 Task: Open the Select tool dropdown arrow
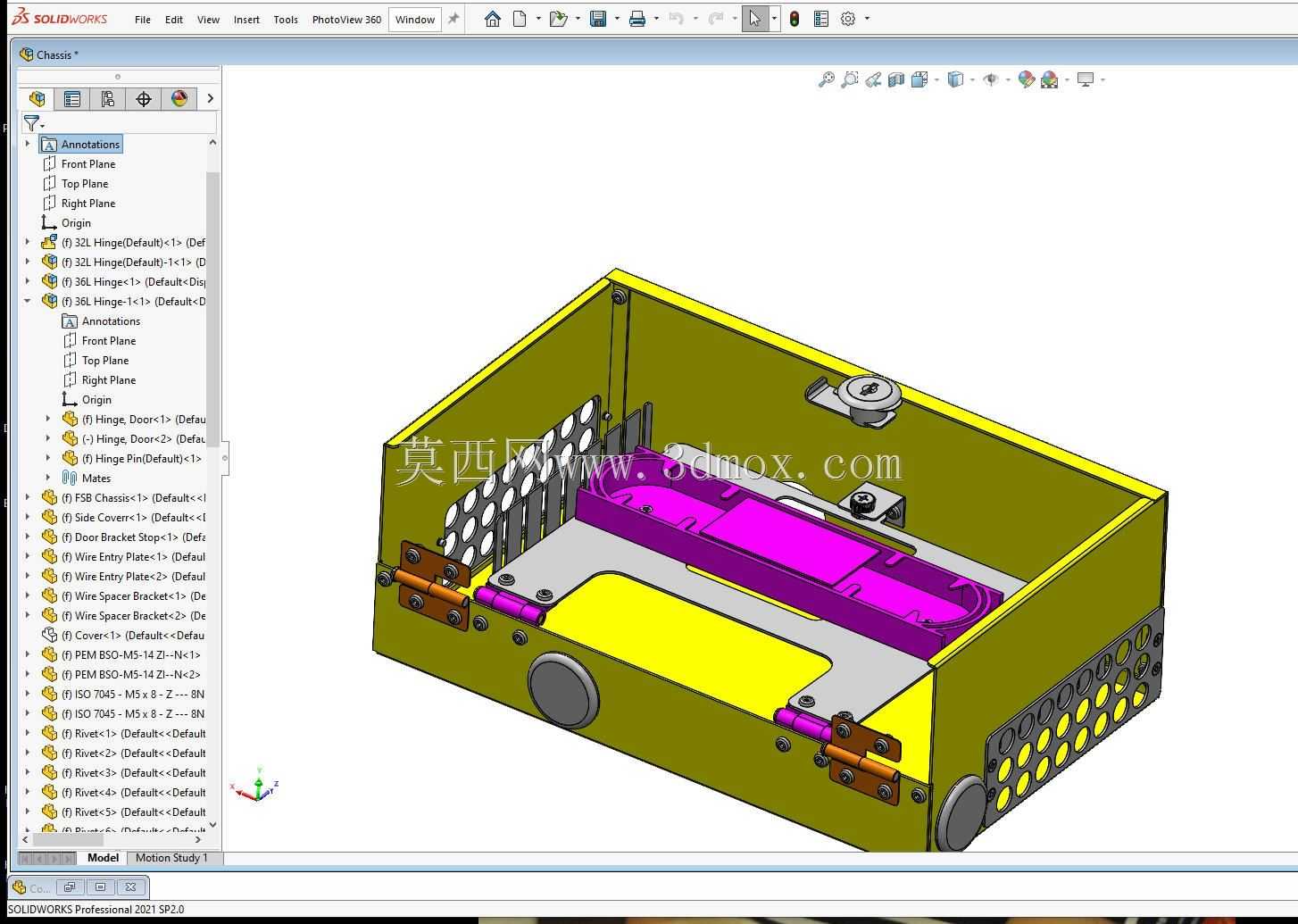774,19
